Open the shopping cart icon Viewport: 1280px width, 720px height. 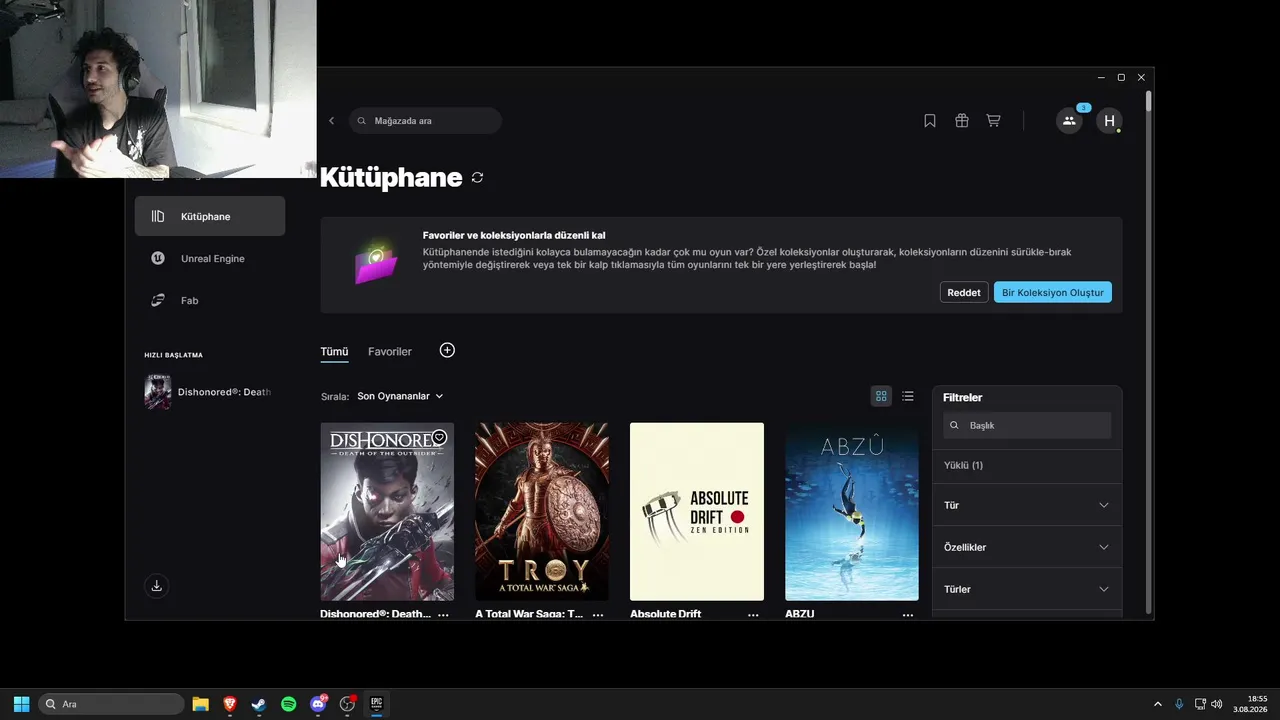pos(993,121)
